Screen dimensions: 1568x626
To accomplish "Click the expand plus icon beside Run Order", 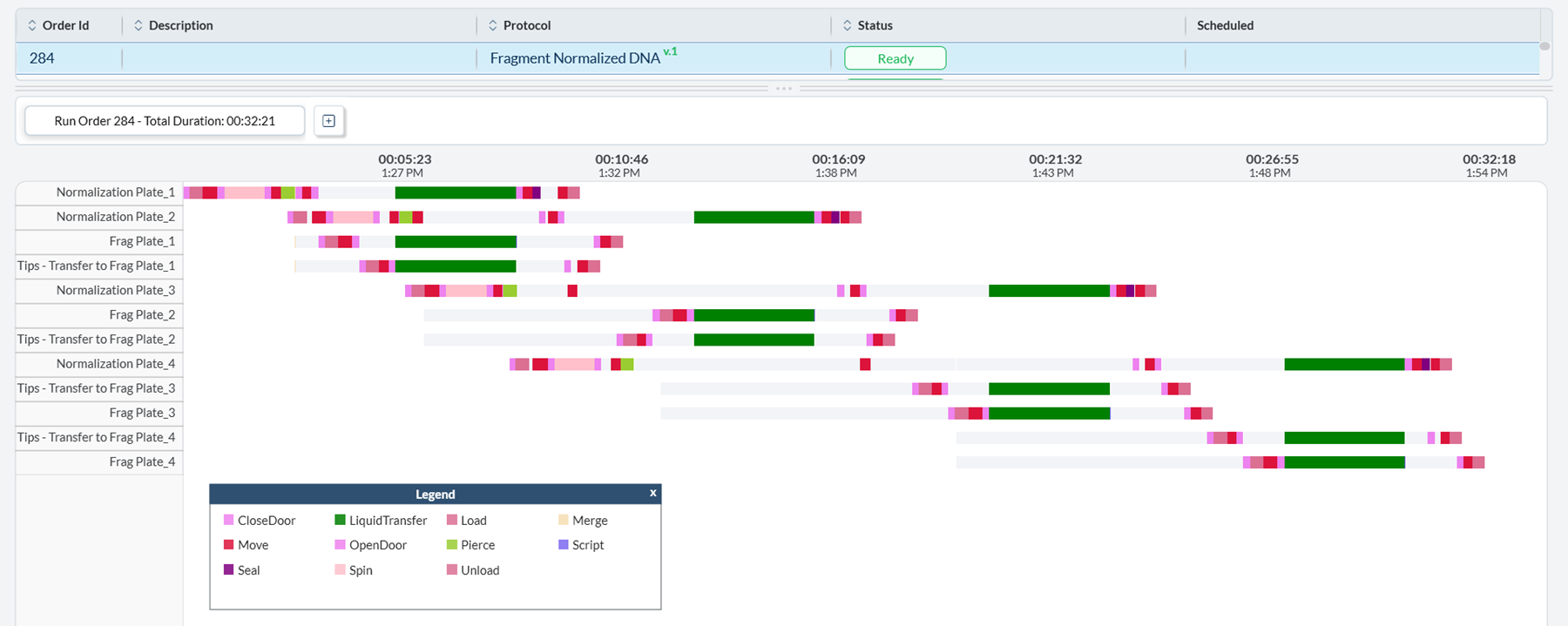I will (328, 121).
